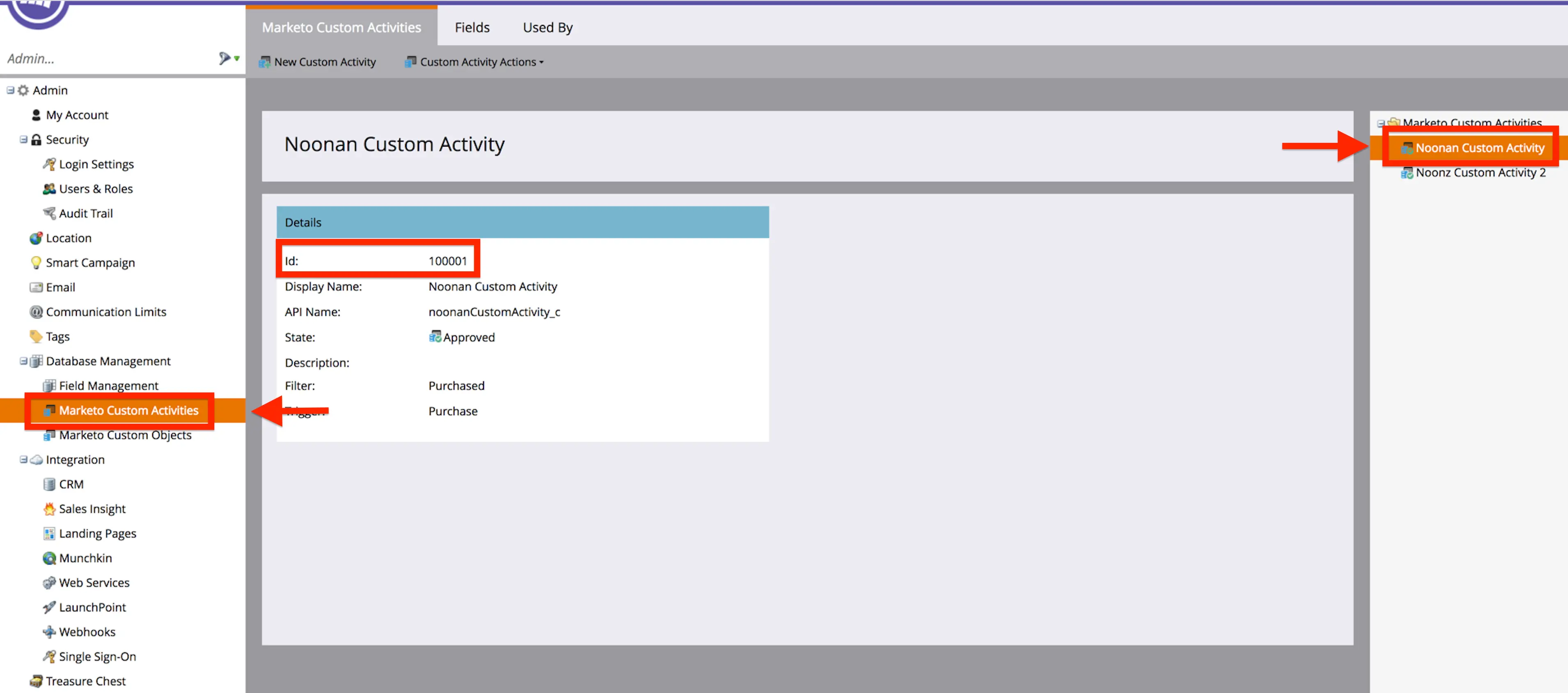Click the Landing Pages icon

[x=49, y=533]
